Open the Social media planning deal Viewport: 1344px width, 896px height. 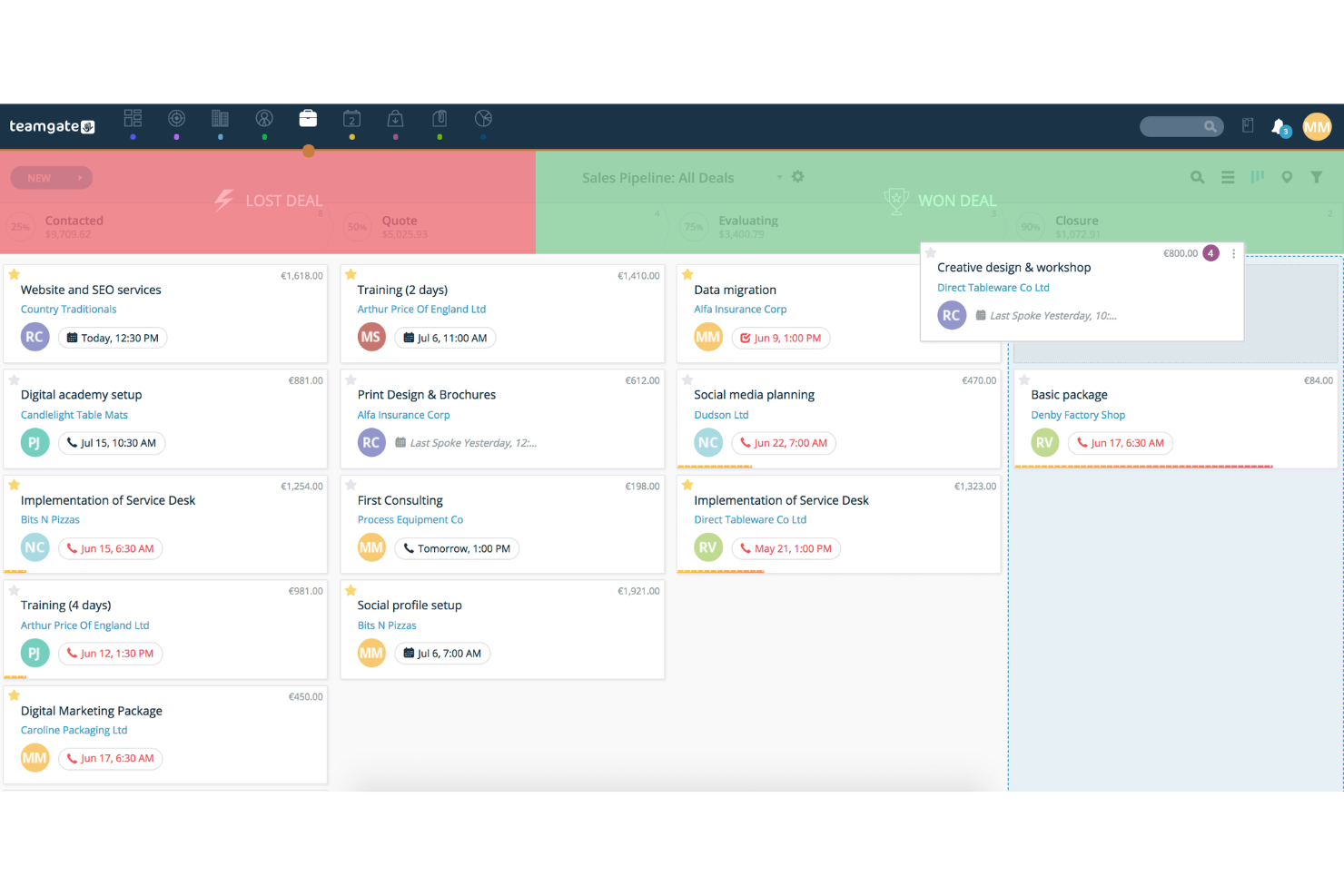coord(754,395)
